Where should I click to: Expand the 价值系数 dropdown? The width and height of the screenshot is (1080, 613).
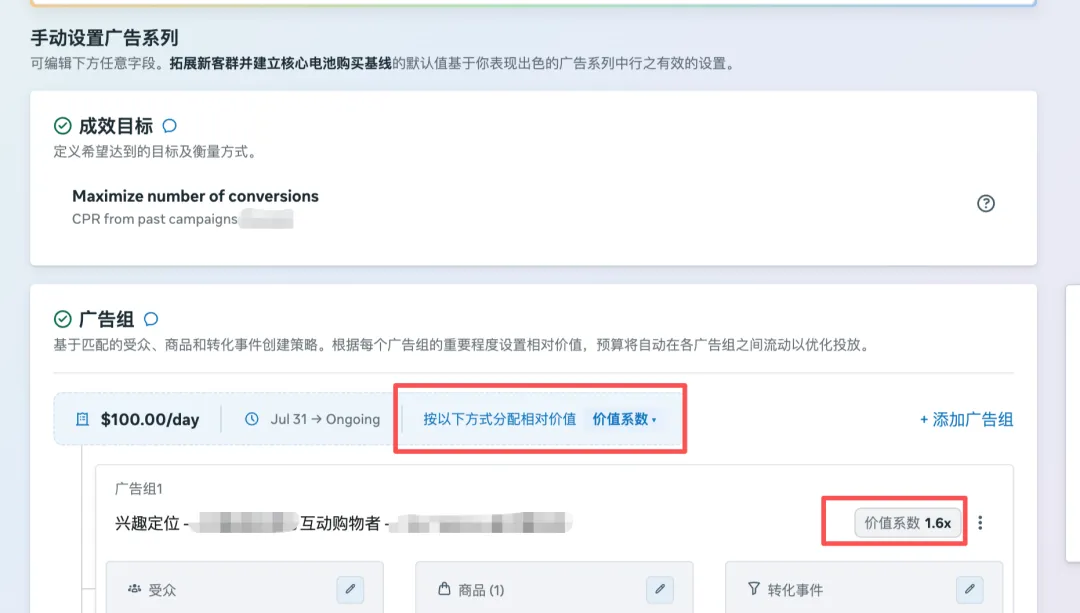point(624,419)
